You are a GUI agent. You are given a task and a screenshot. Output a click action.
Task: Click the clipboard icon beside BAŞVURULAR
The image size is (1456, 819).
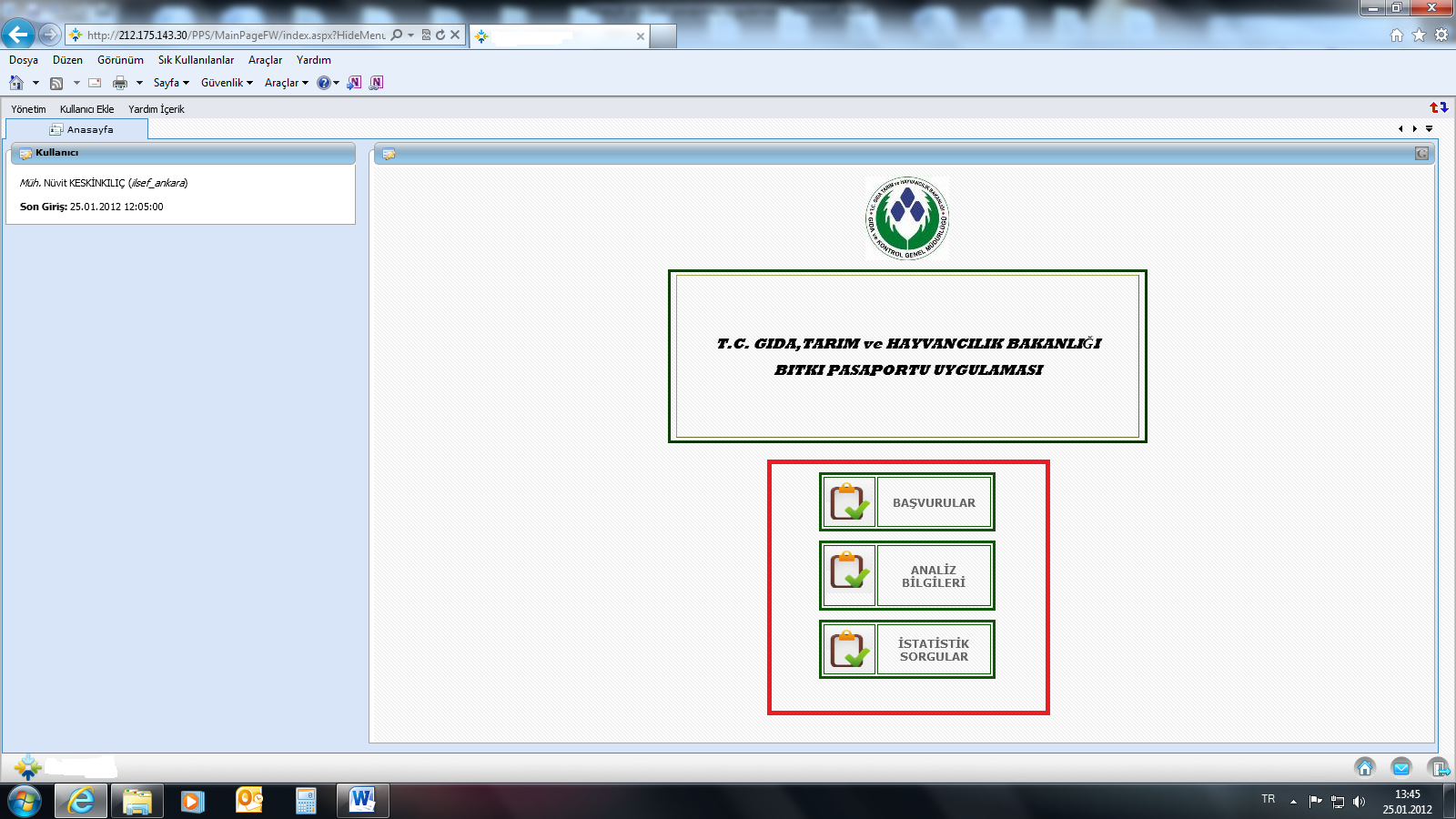coord(849,501)
